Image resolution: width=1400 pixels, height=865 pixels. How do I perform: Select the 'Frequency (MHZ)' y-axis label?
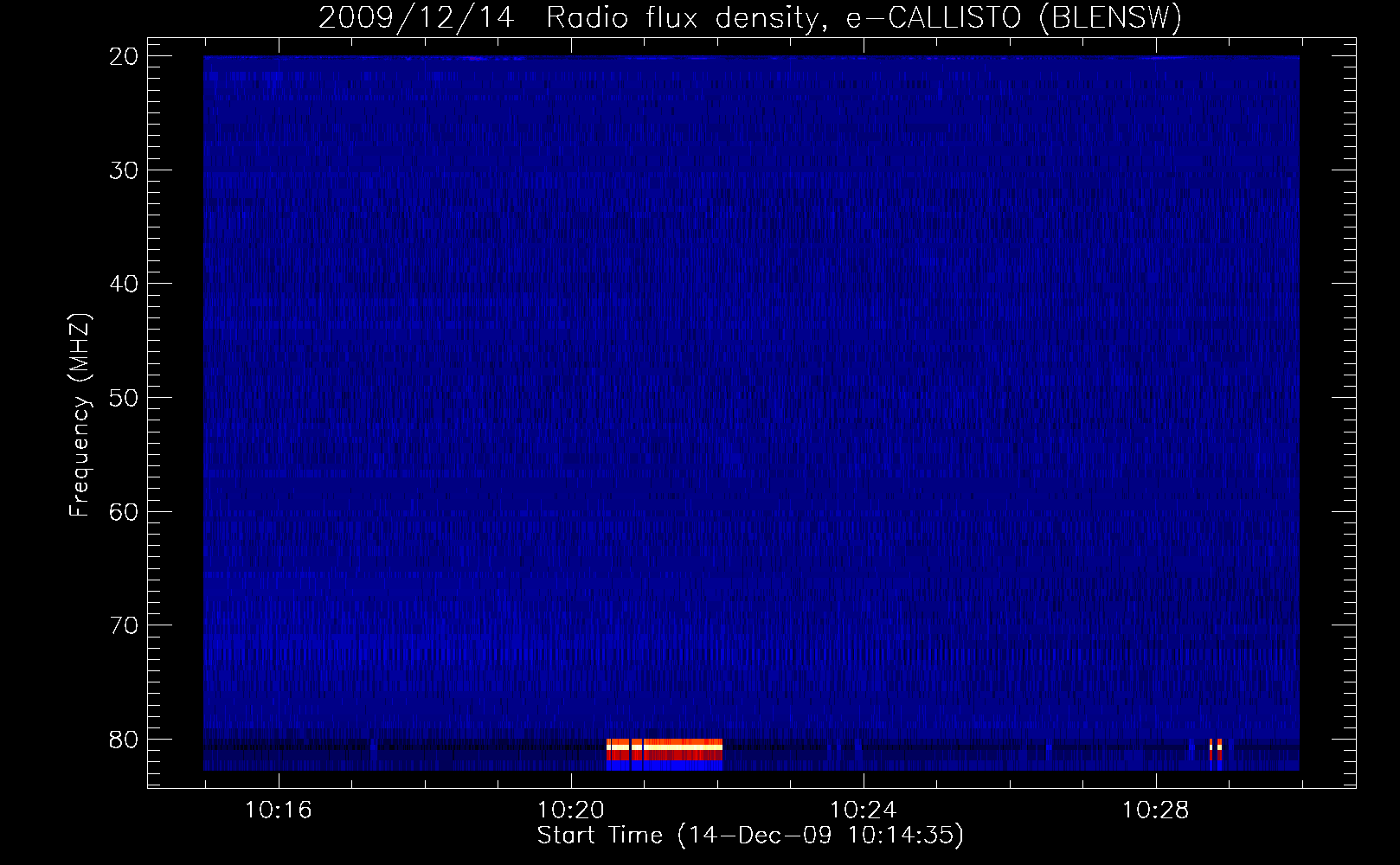click(79, 415)
